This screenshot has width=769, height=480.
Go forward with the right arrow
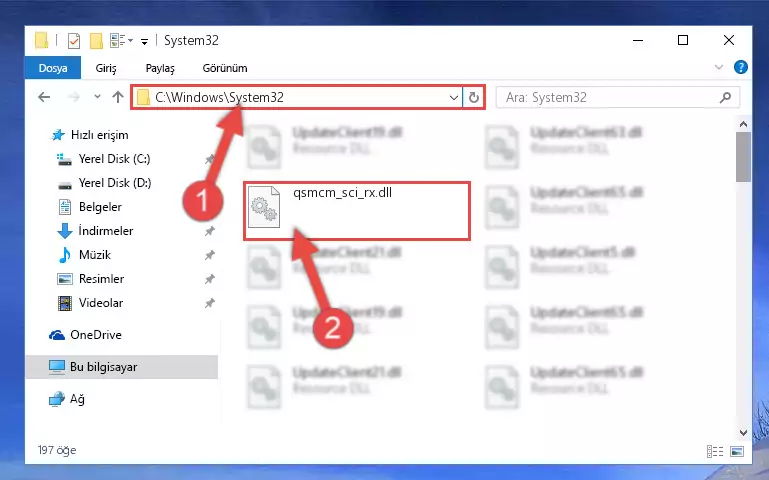(74, 97)
